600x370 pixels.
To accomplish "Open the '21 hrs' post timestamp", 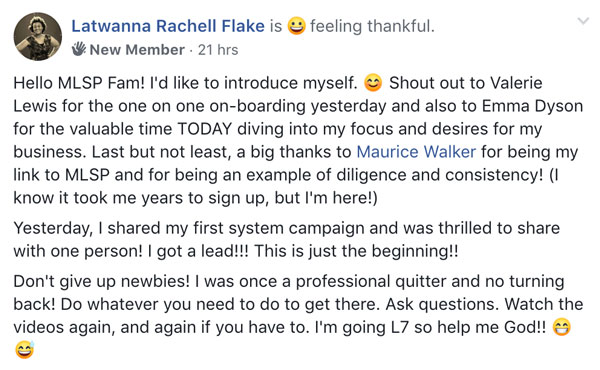I will [218, 50].
